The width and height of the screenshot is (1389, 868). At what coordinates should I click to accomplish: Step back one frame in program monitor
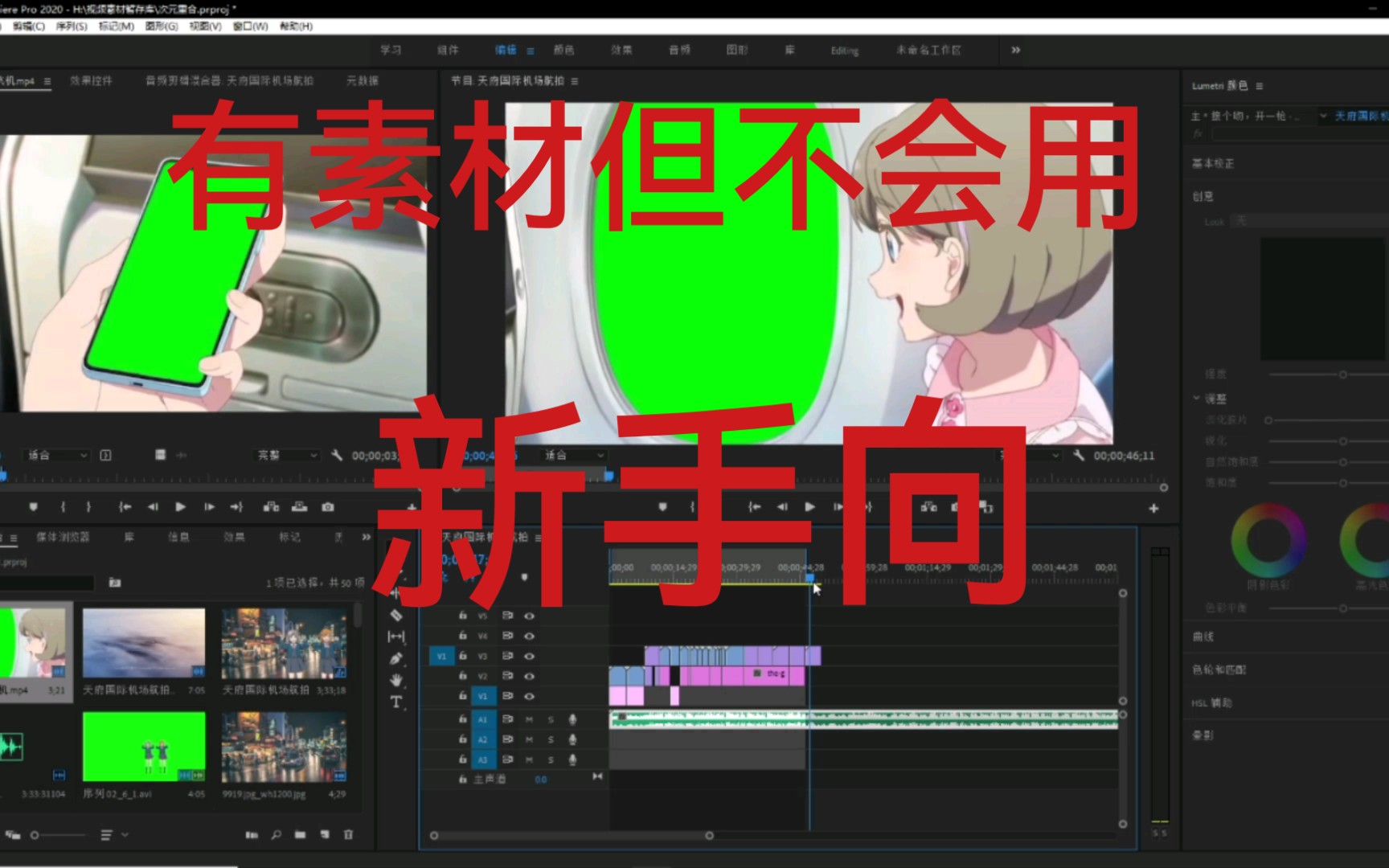(782, 507)
